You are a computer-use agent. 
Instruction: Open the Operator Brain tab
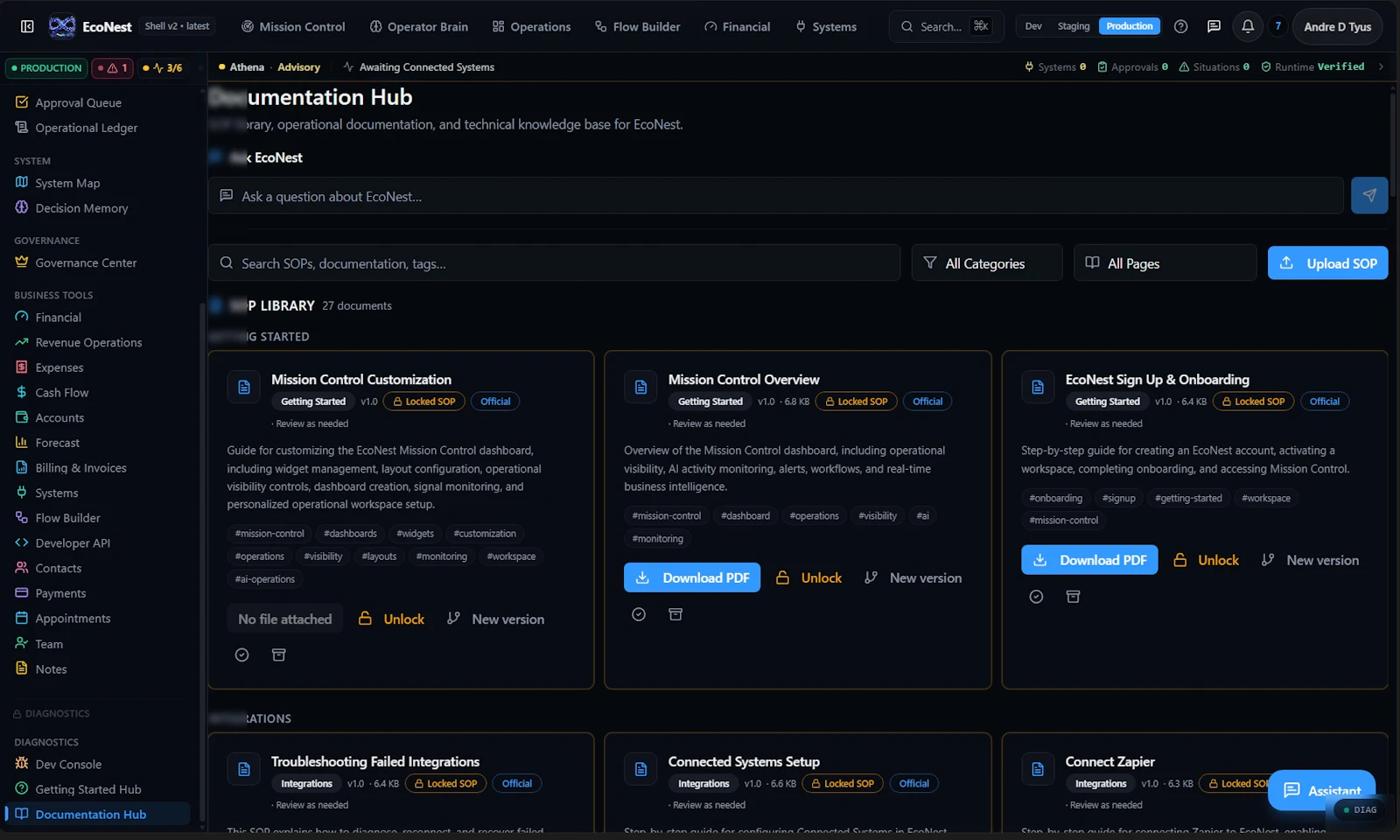coord(418,26)
